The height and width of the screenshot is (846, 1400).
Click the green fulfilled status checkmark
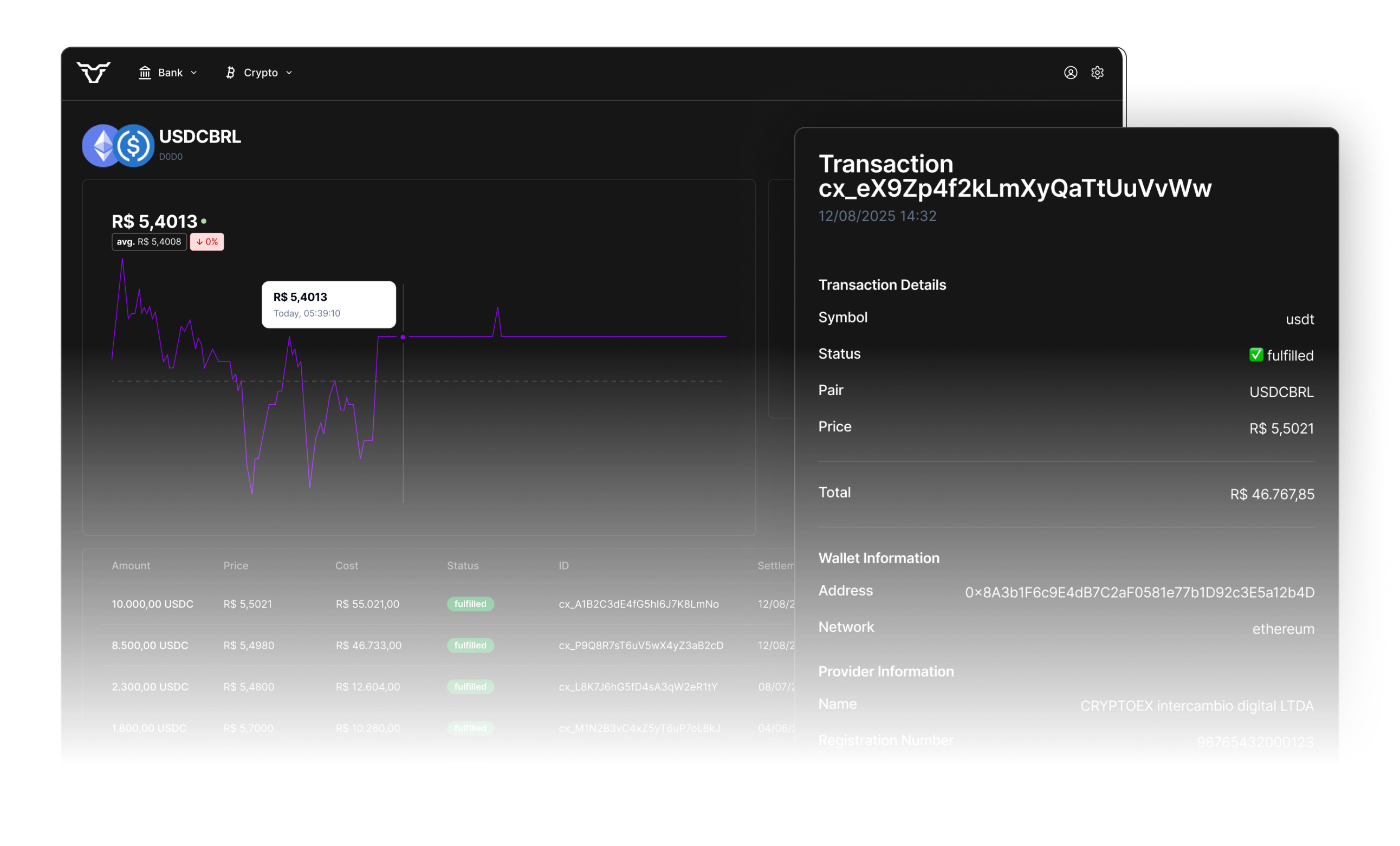[x=1256, y=355]
